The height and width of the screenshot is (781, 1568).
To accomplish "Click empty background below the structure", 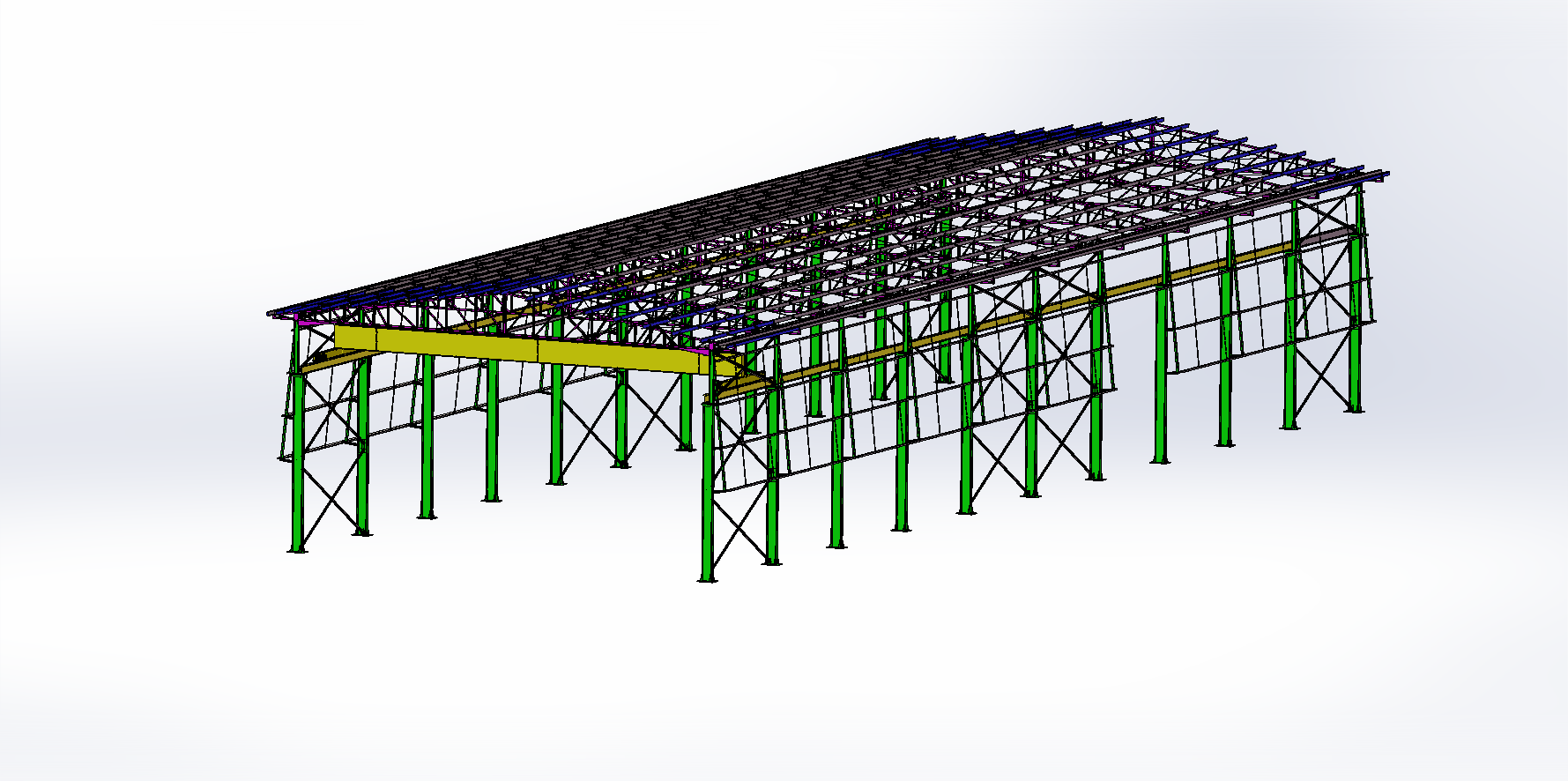I will [793, 688].
